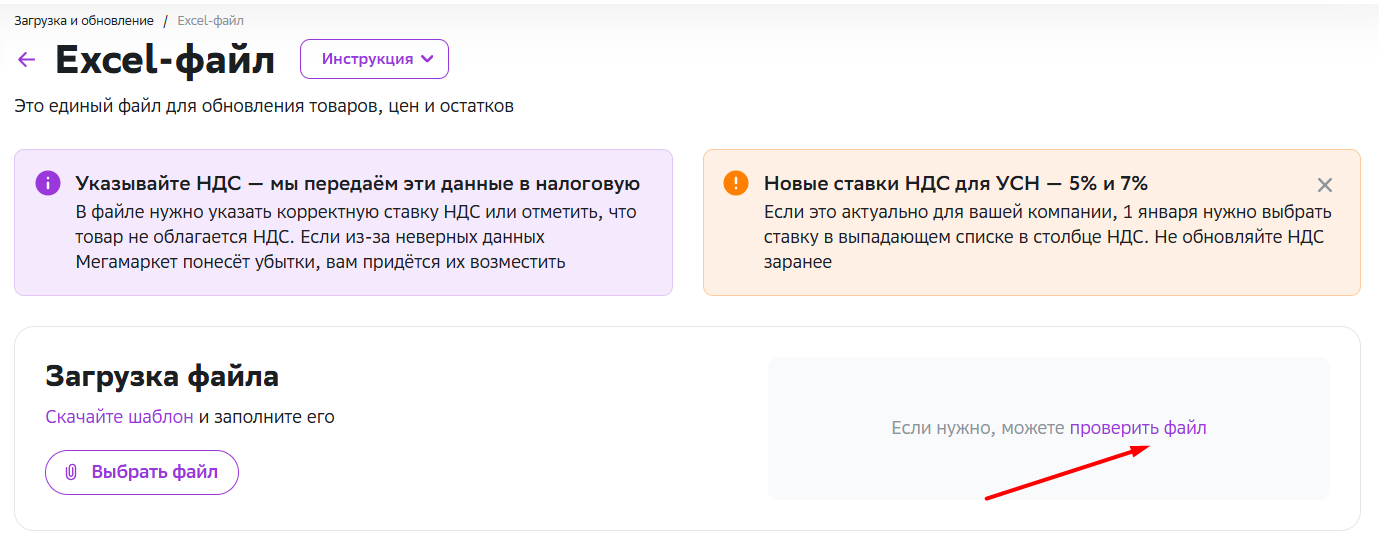Click the единый файл description text
Image resolution: width=1379 pixels, height=546 pixels.
click(264, 106)
